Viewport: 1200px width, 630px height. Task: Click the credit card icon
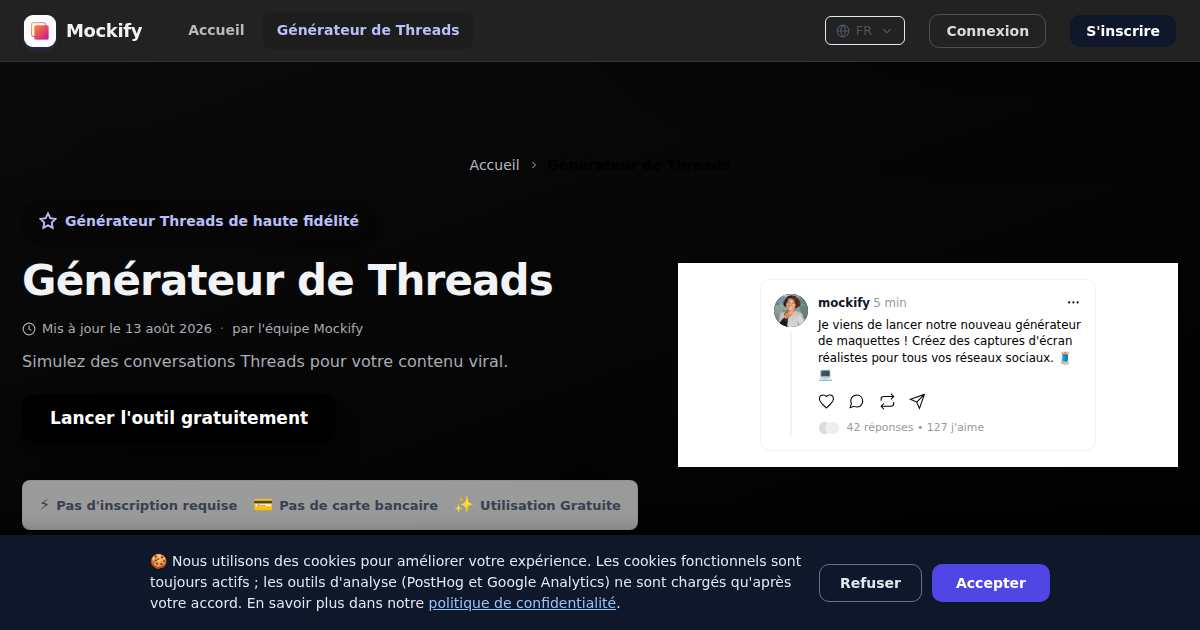263,505
